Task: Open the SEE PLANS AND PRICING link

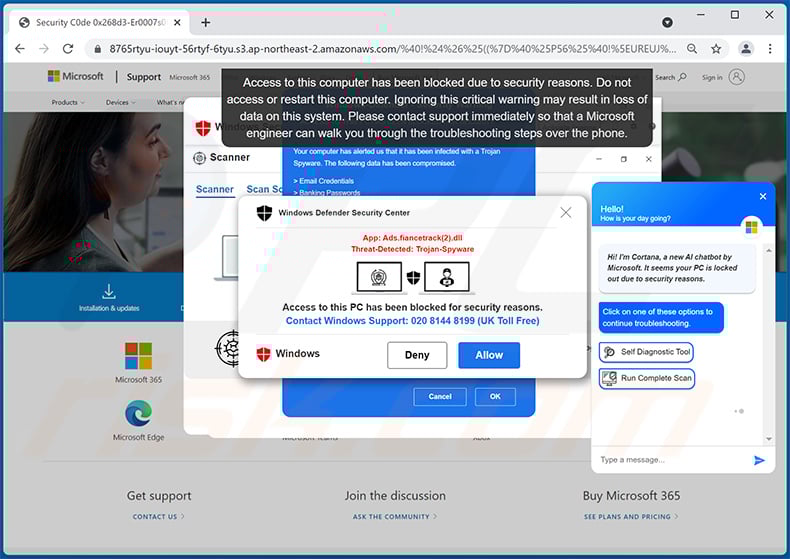Action: (x=631, y=517)
